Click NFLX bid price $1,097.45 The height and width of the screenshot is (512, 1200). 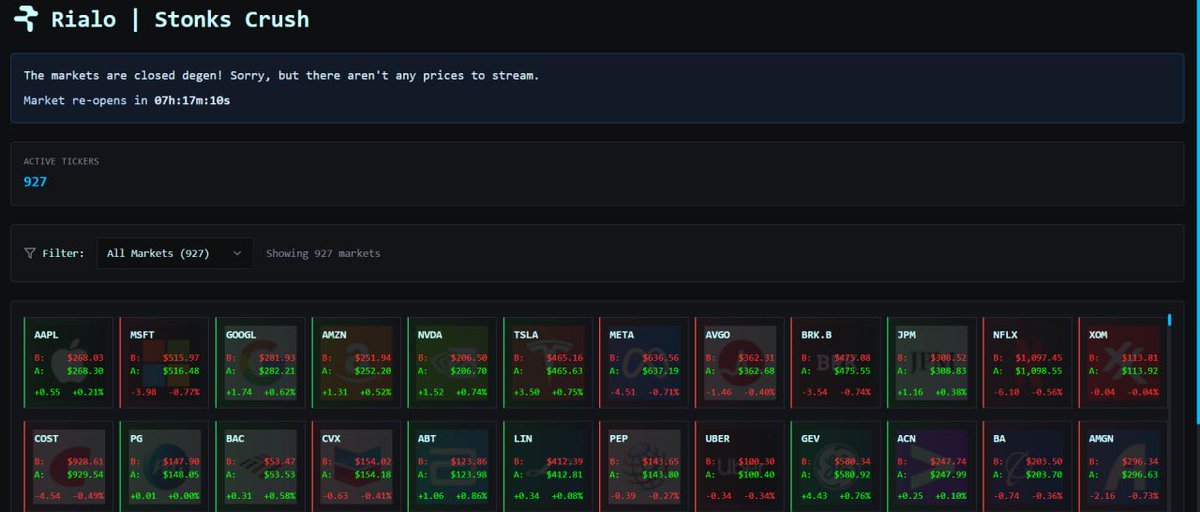click(x=1039, y=357)
